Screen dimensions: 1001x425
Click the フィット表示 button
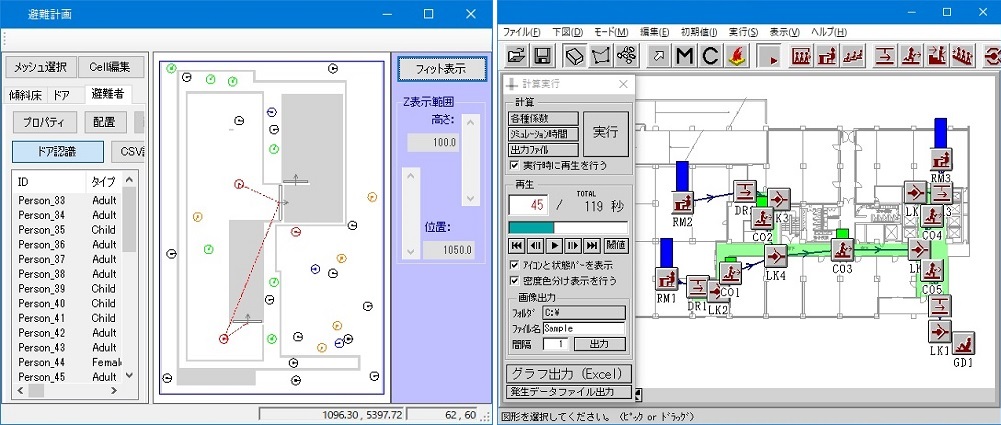[441, 68]
